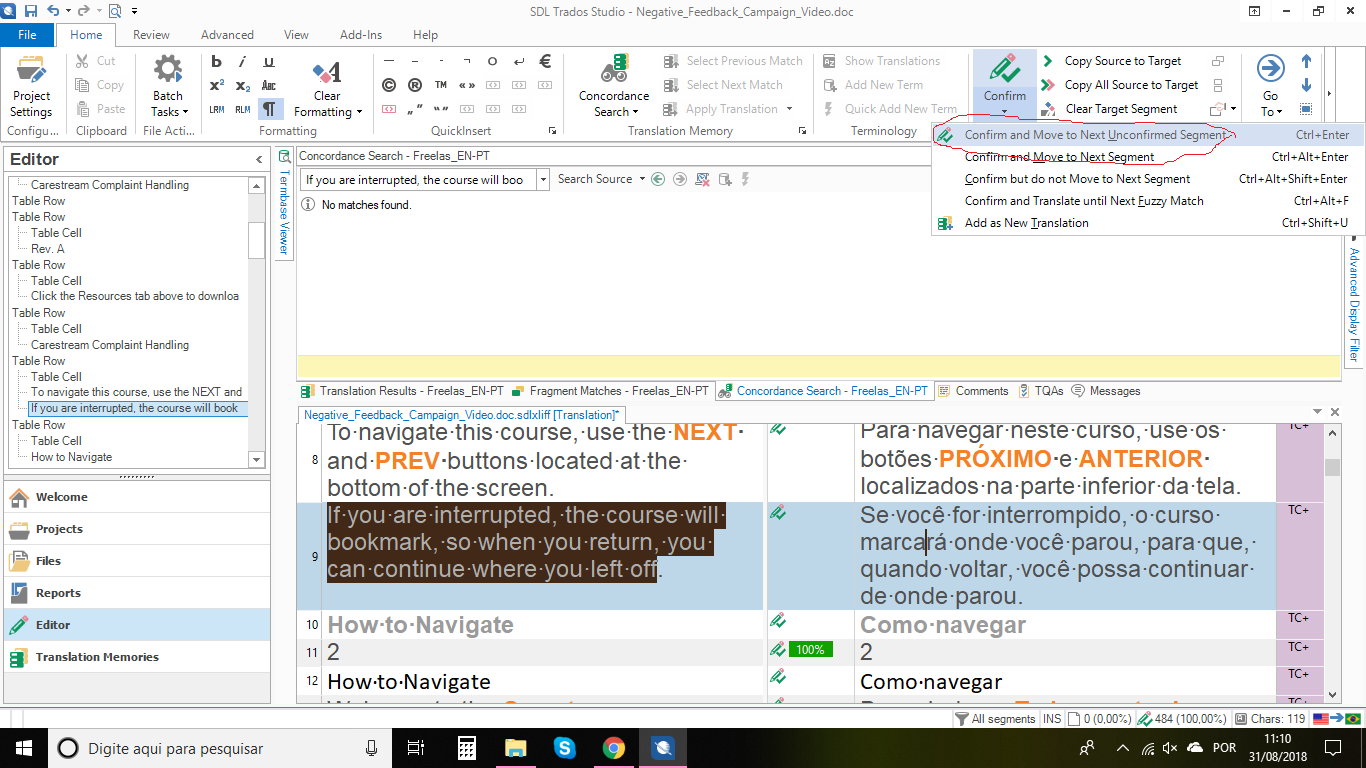
Task: Insert the TM trademark symbol
Action: (x=441, y=85)
